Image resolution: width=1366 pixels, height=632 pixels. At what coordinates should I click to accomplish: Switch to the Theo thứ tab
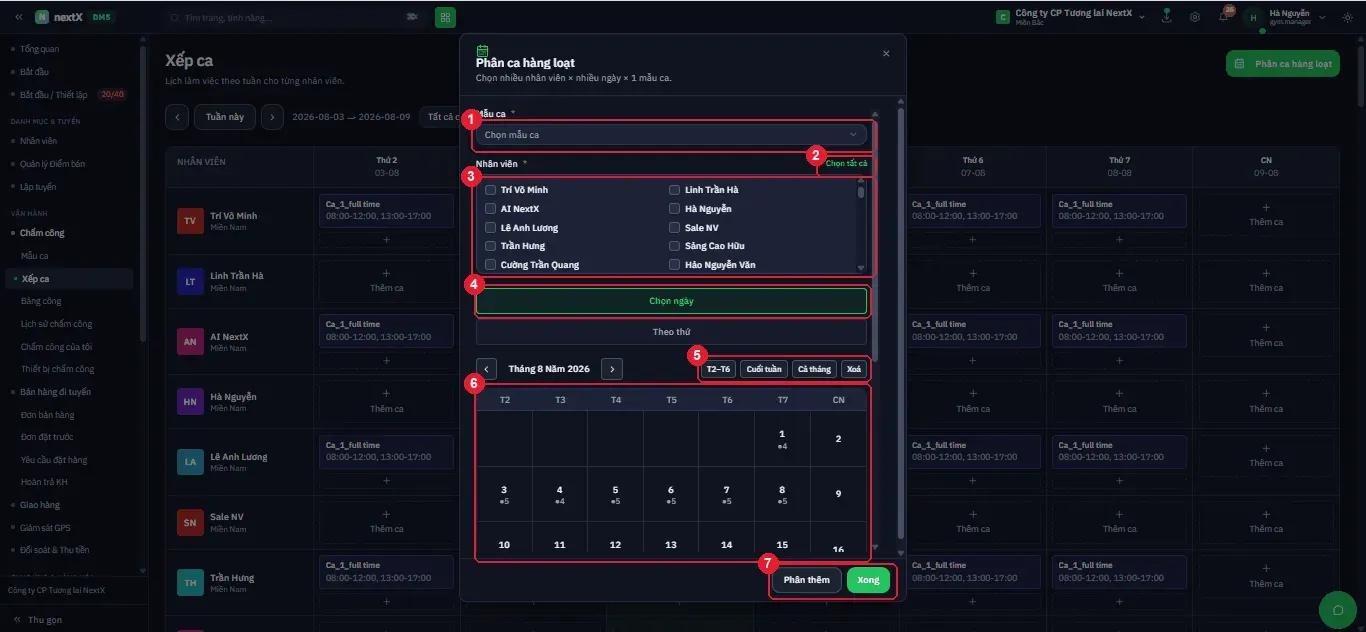pos(671,332)
